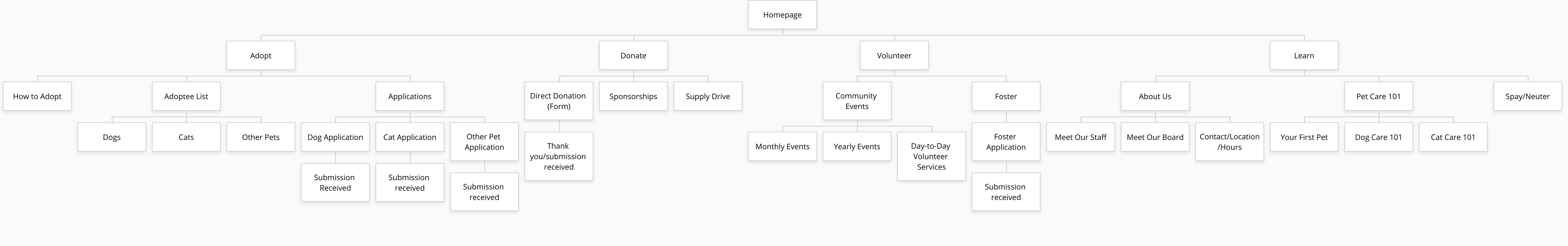This screenshot has width=1568, height=246.
Task: Select the Day-to-Day Volunteer Services box
Action: [931, 157]
